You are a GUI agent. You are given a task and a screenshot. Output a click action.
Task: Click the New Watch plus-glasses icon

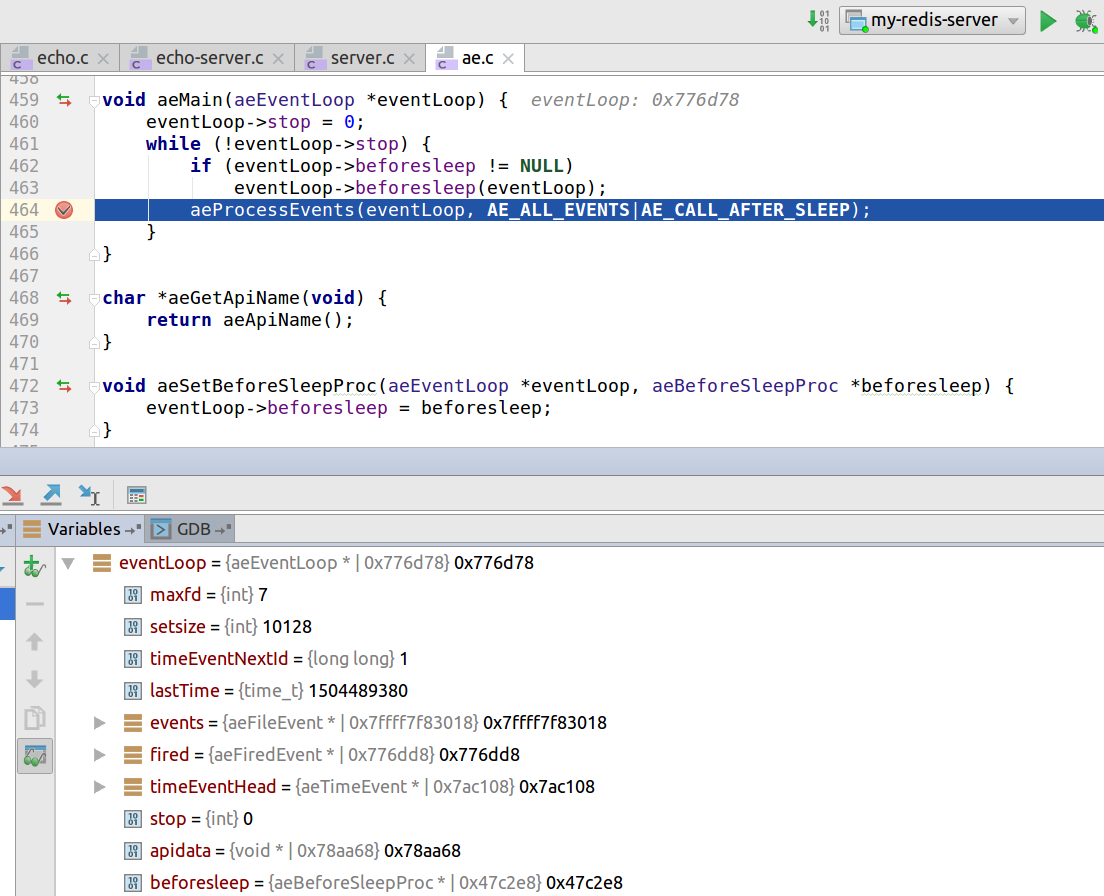(x=34, y=566)
